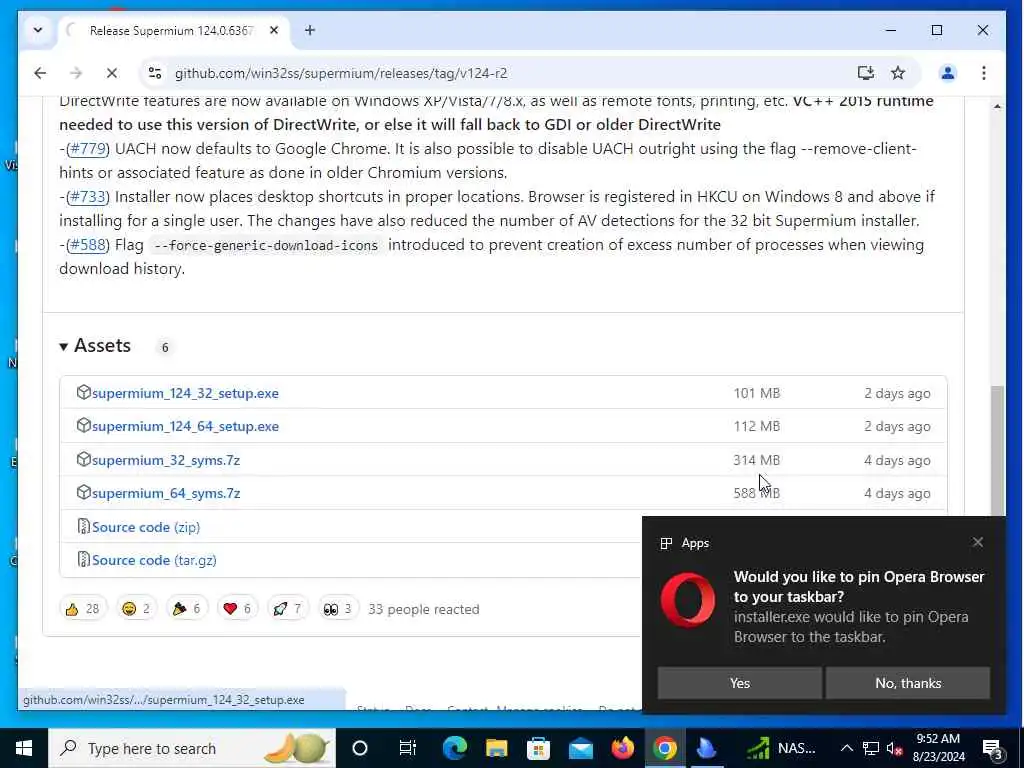Open issue #733 link
Screen dimensions: 1024x768
click(x=88, y=197)
